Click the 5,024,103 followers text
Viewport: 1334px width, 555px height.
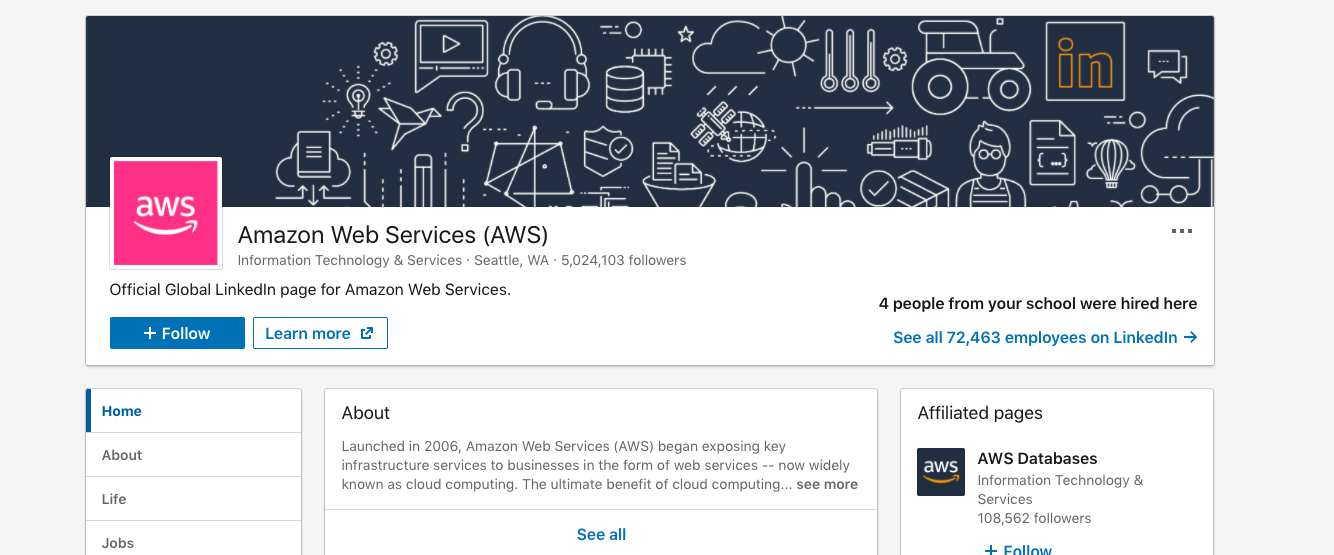pyautogui.click(x=624, y=260)
